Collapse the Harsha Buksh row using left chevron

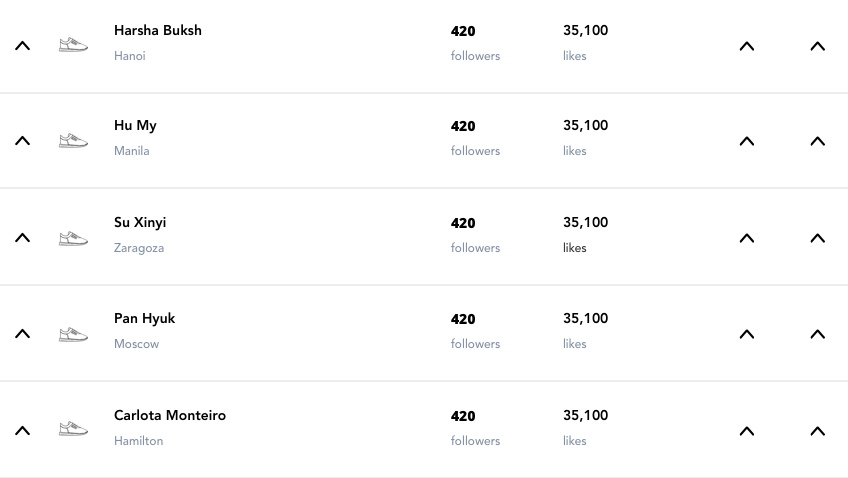(22, 46)
